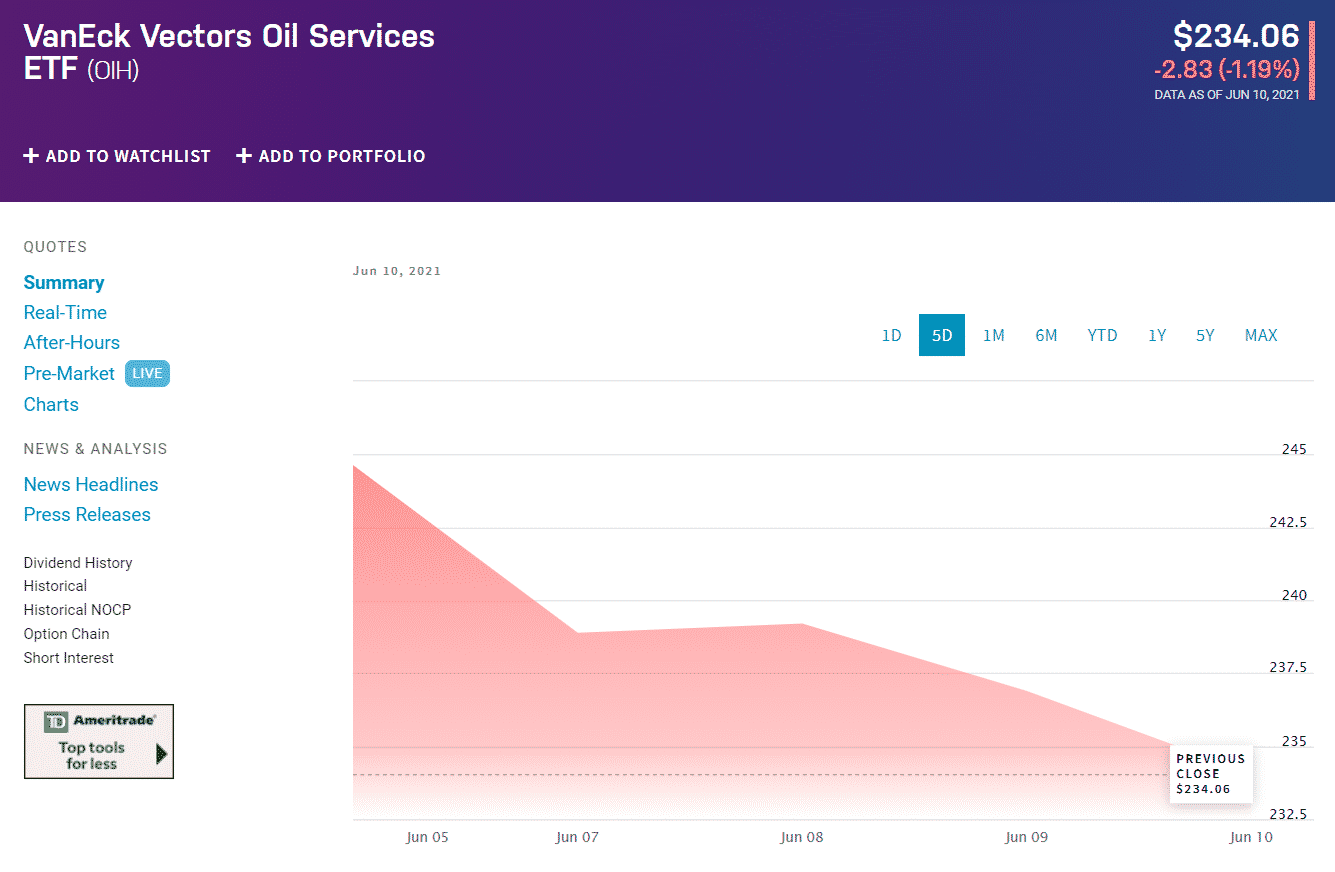Select the 1D chart range tab
The image size is (1335, 872).
[891, 335]
